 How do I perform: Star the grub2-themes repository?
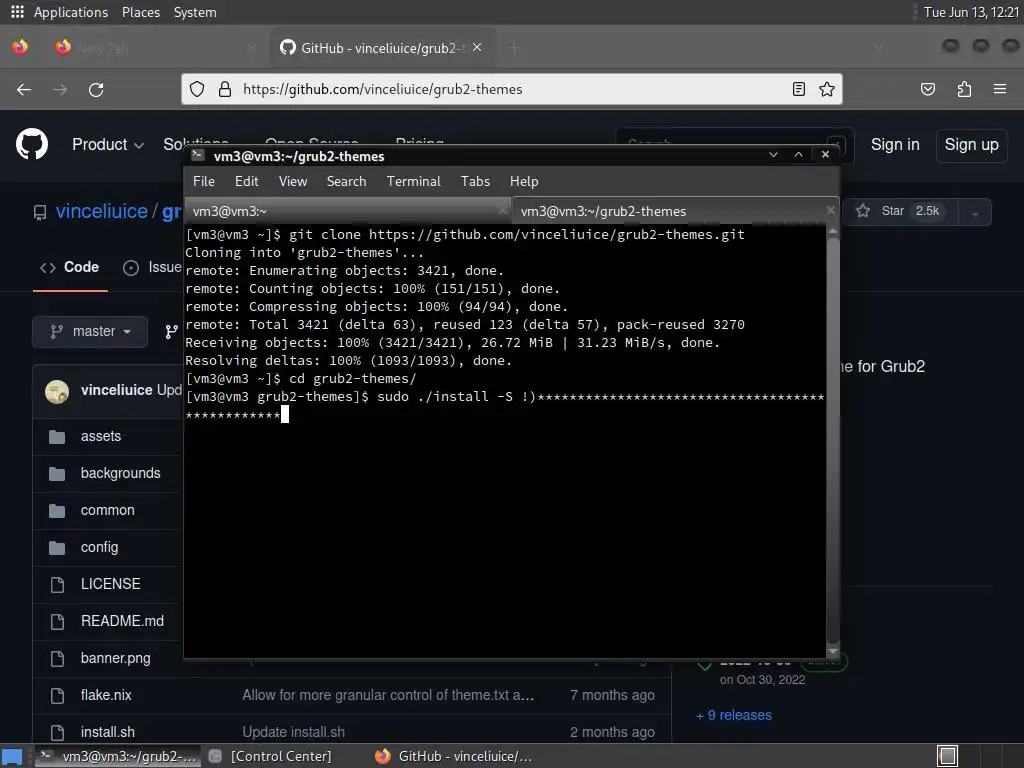point(899,211)
